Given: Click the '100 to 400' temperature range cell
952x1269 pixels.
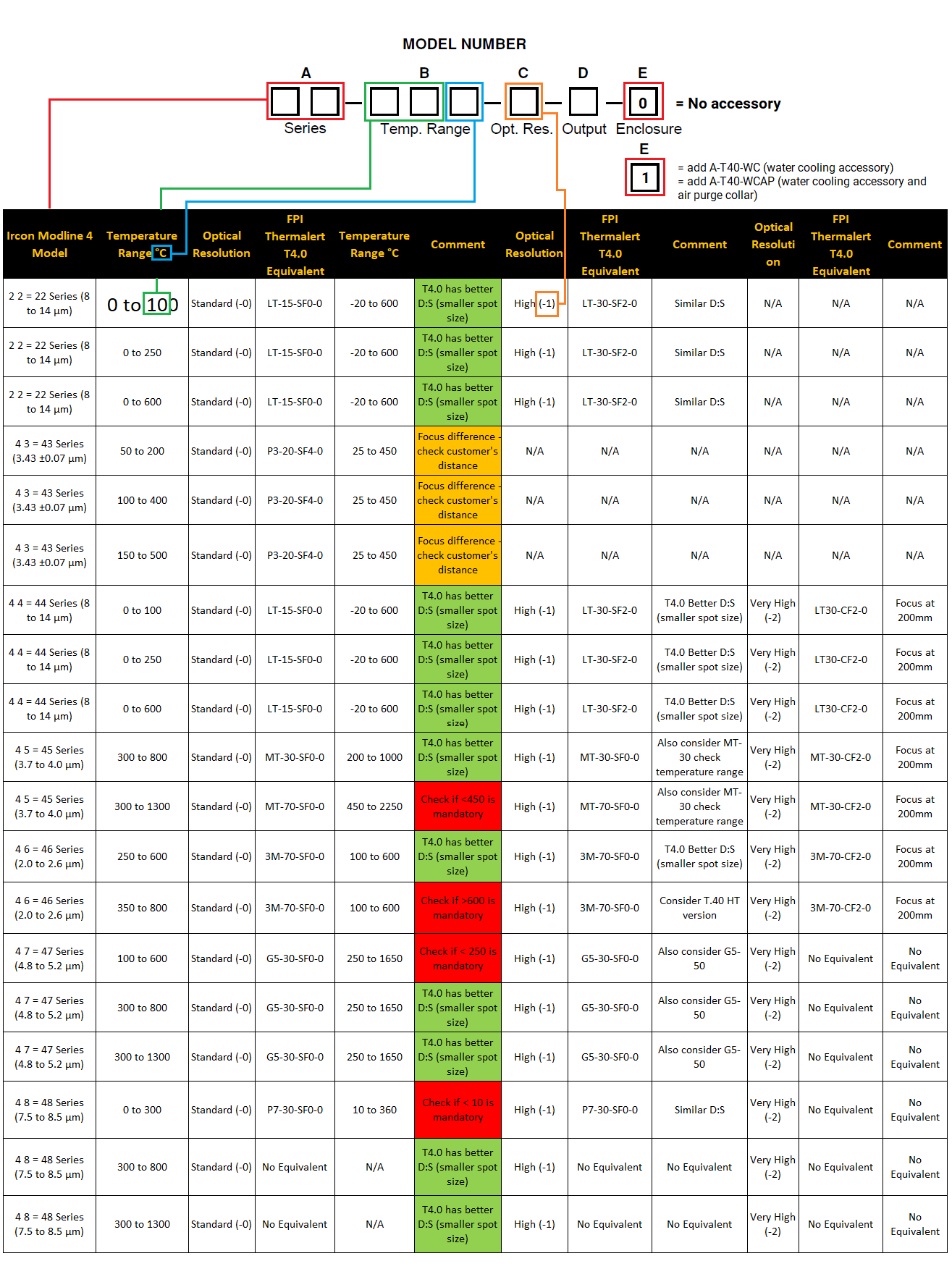Looking at the screenshot, I should coord(143,500).
